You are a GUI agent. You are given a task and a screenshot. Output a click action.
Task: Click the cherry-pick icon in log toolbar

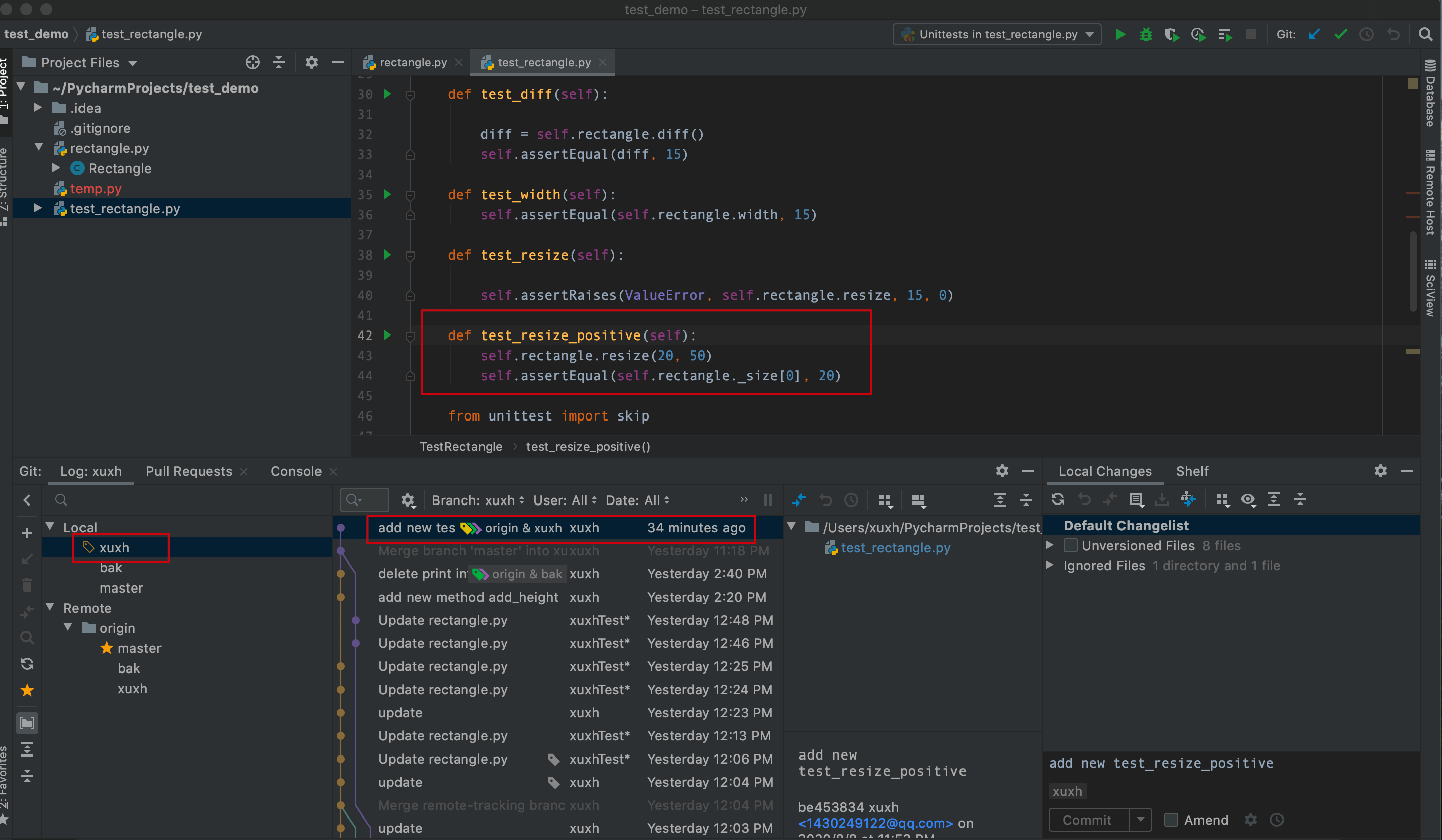click(x=799, y=500)
